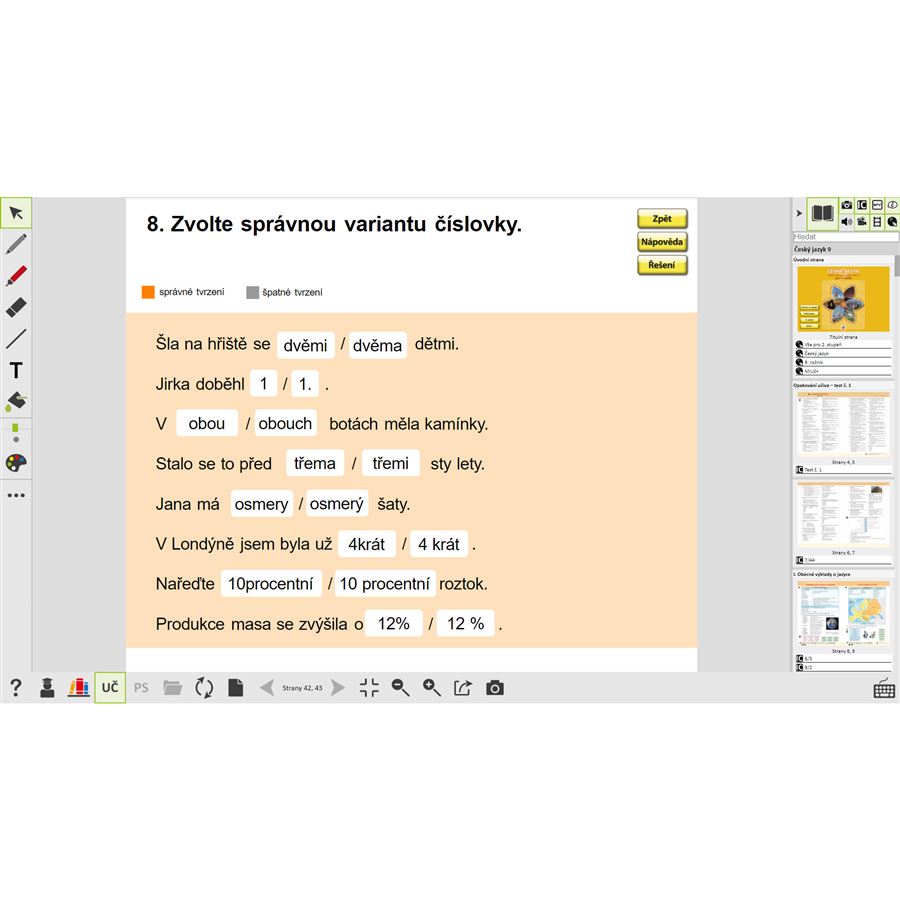Select the paint bucket fill tool
The image size is (900, 900).
tap(16, 402)
